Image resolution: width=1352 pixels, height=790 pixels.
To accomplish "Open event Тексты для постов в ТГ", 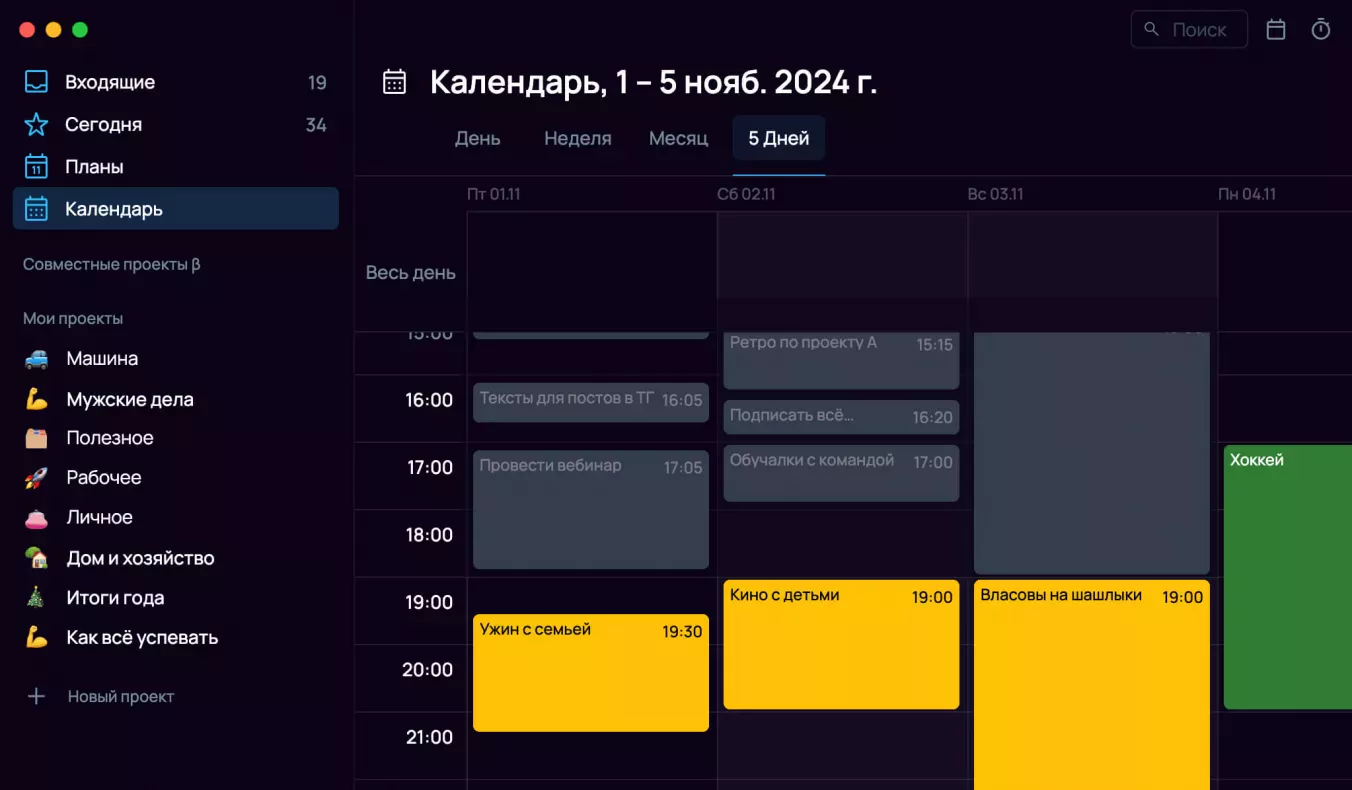I will pos(591,401).
